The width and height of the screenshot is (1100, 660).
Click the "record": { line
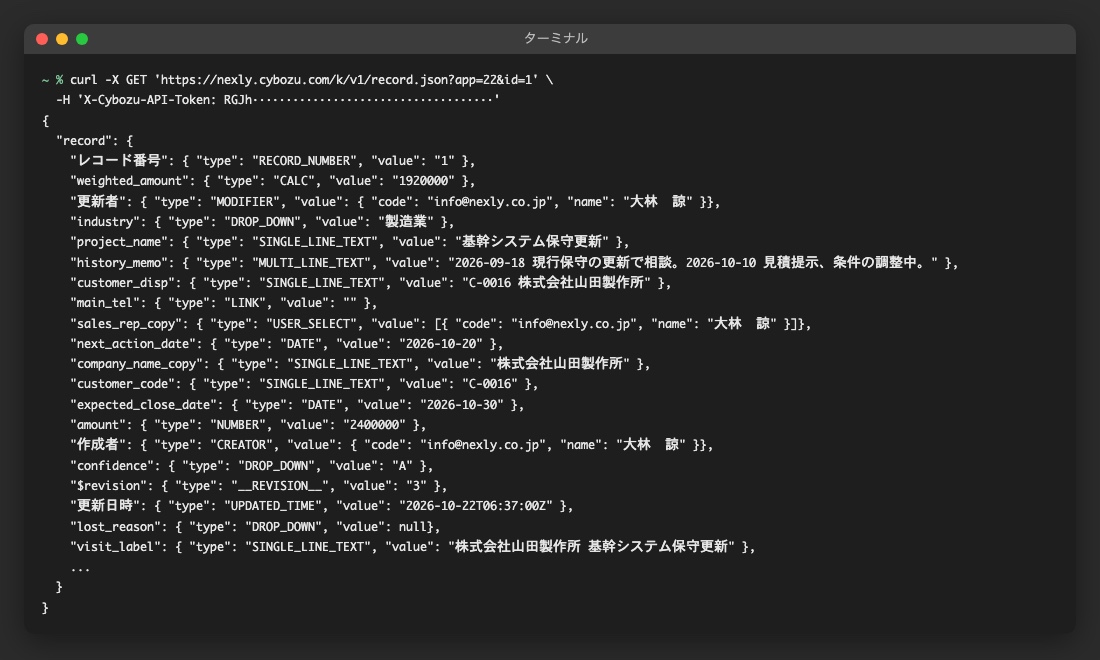(x=94, y=141)
